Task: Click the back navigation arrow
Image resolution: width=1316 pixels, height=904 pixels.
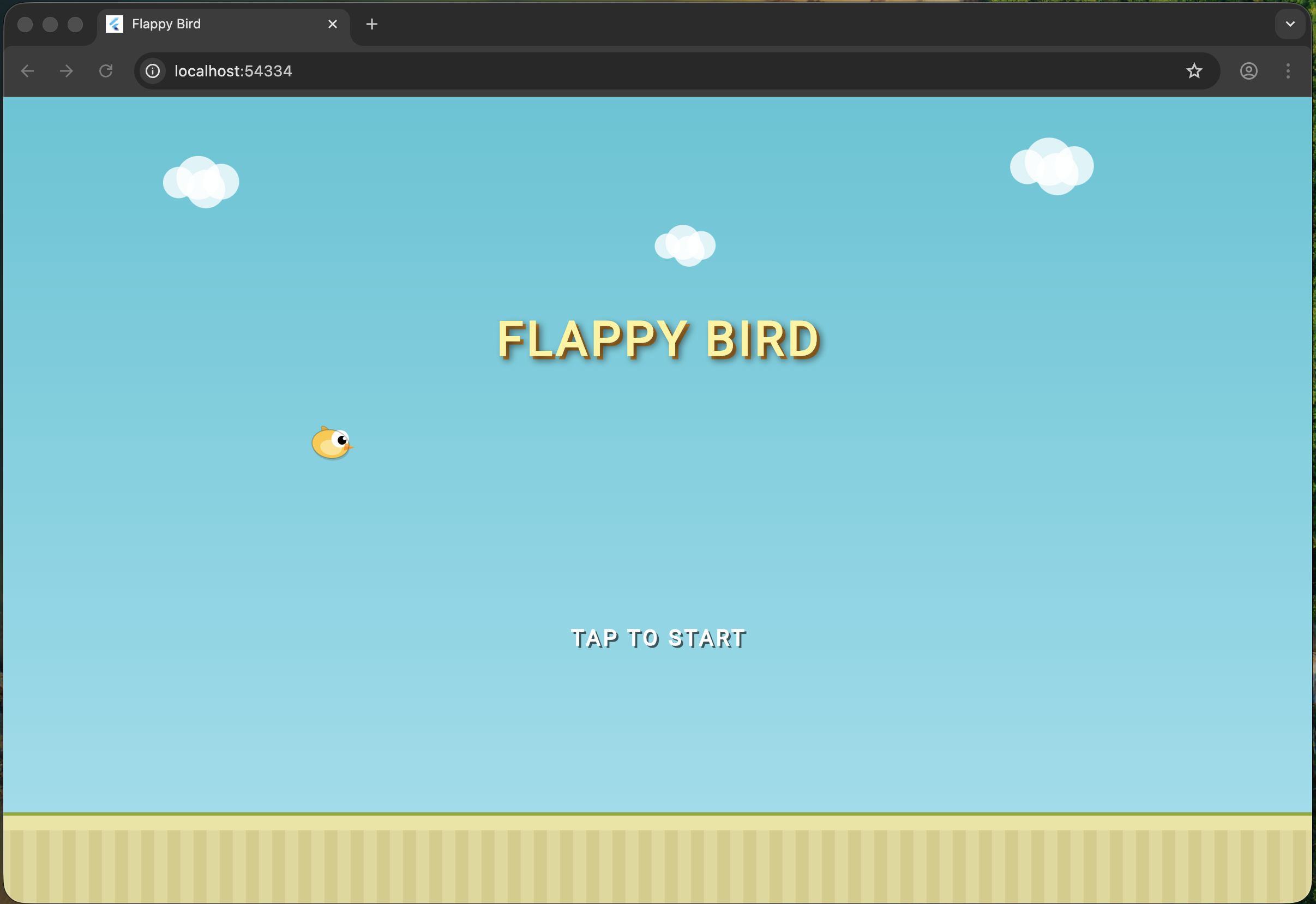Action: (x=27, y=71)
